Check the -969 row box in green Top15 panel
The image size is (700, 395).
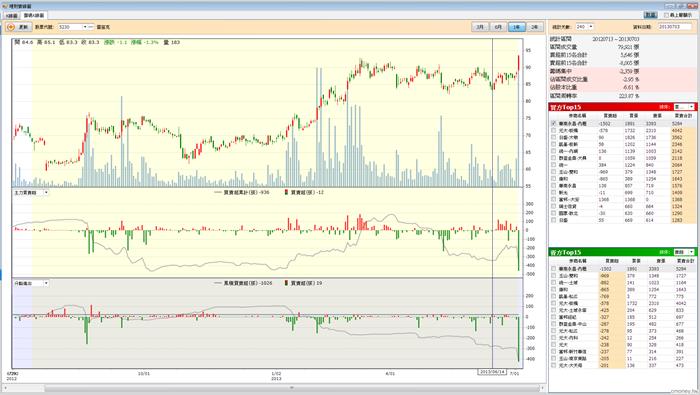point(554,276)
